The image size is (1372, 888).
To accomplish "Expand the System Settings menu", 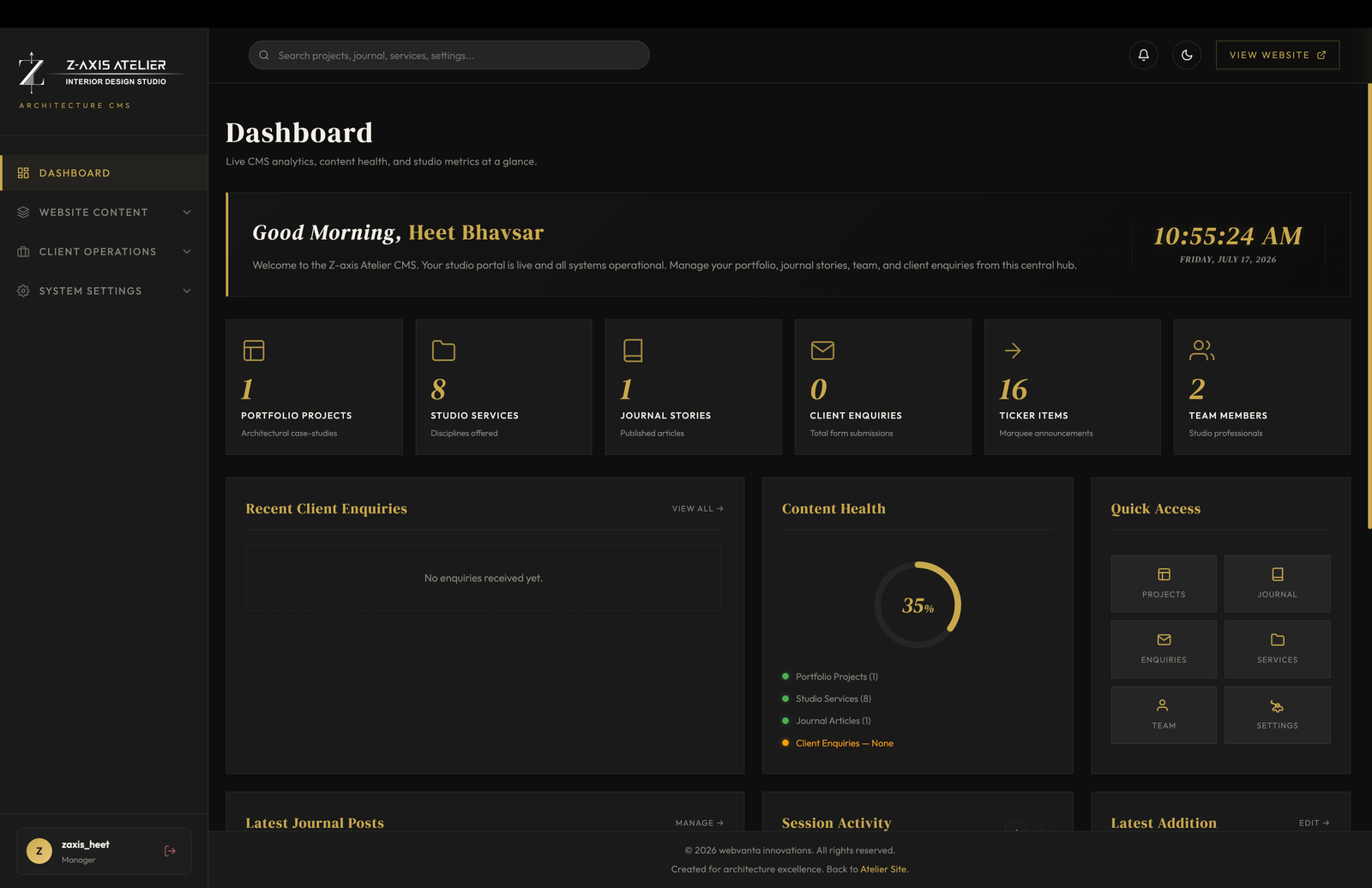I will click(x=104, y=291).
